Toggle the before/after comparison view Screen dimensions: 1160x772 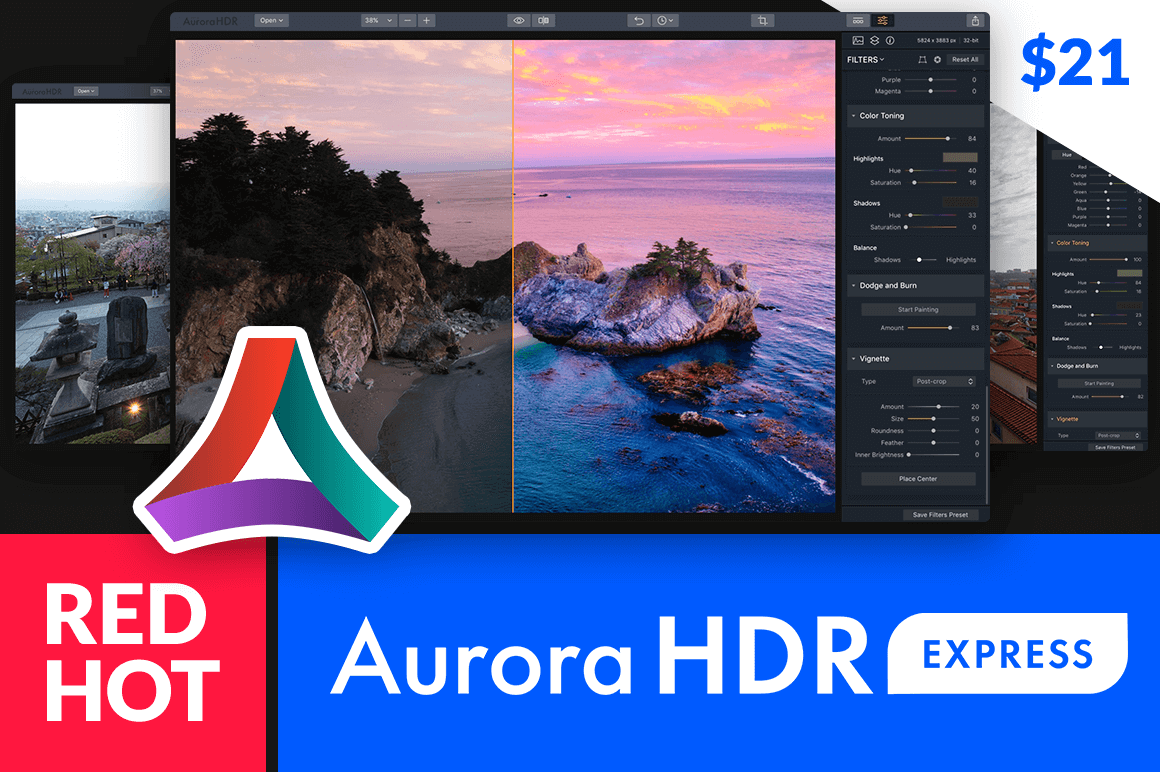click(541, 19)
